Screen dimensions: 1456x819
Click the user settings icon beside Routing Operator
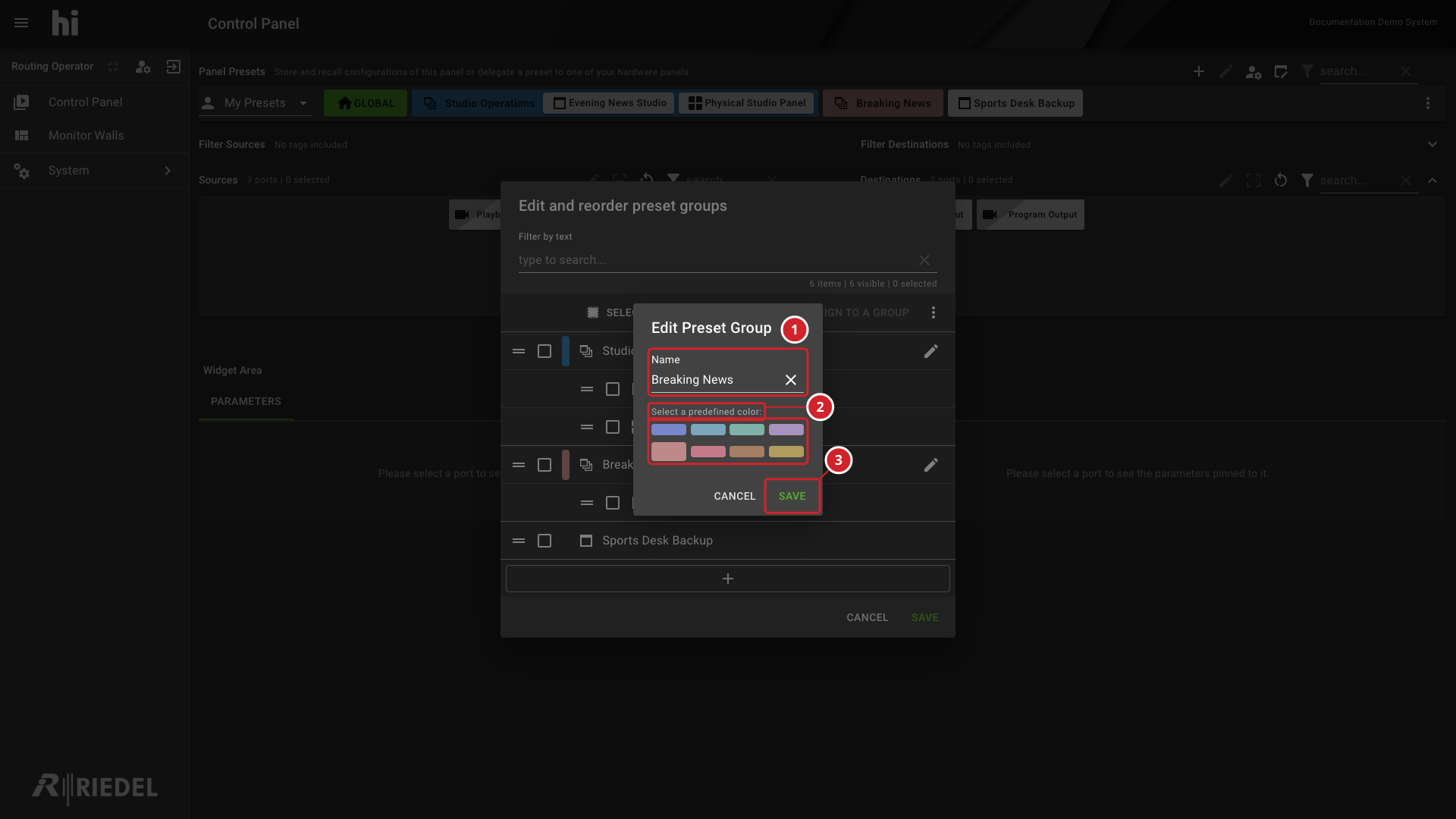(143, 67)
